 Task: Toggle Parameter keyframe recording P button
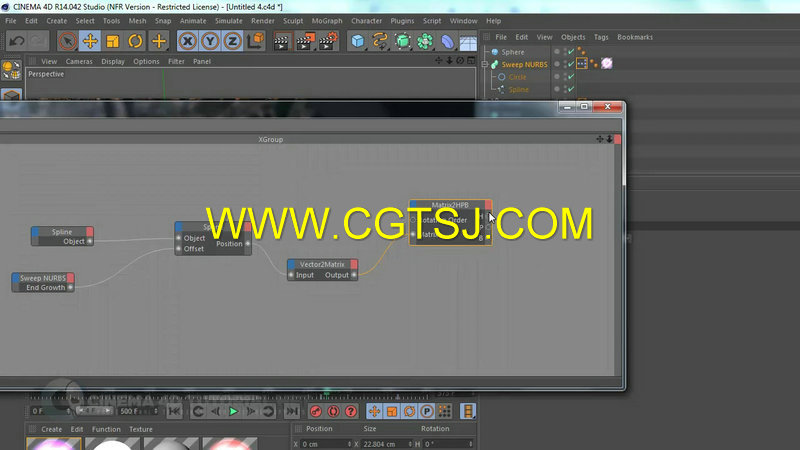tap(427, 411)
